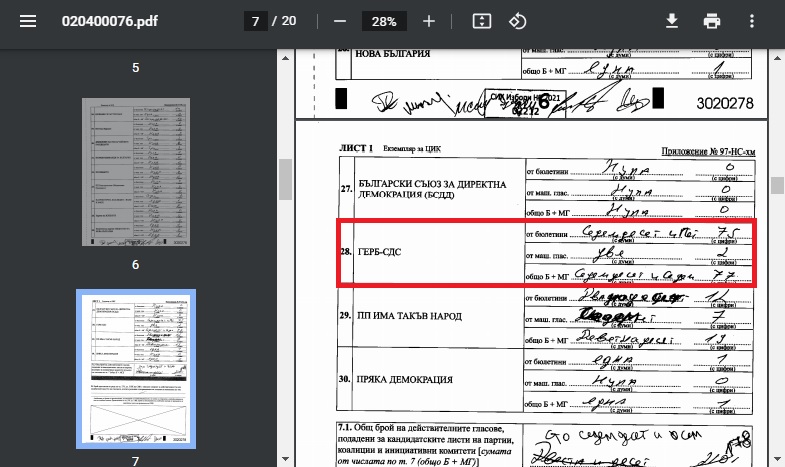Click the ПРЯКА ДЕМОКРАЦИЯ label
Viewport: 785px width, 467px height.
click(405, 379)
